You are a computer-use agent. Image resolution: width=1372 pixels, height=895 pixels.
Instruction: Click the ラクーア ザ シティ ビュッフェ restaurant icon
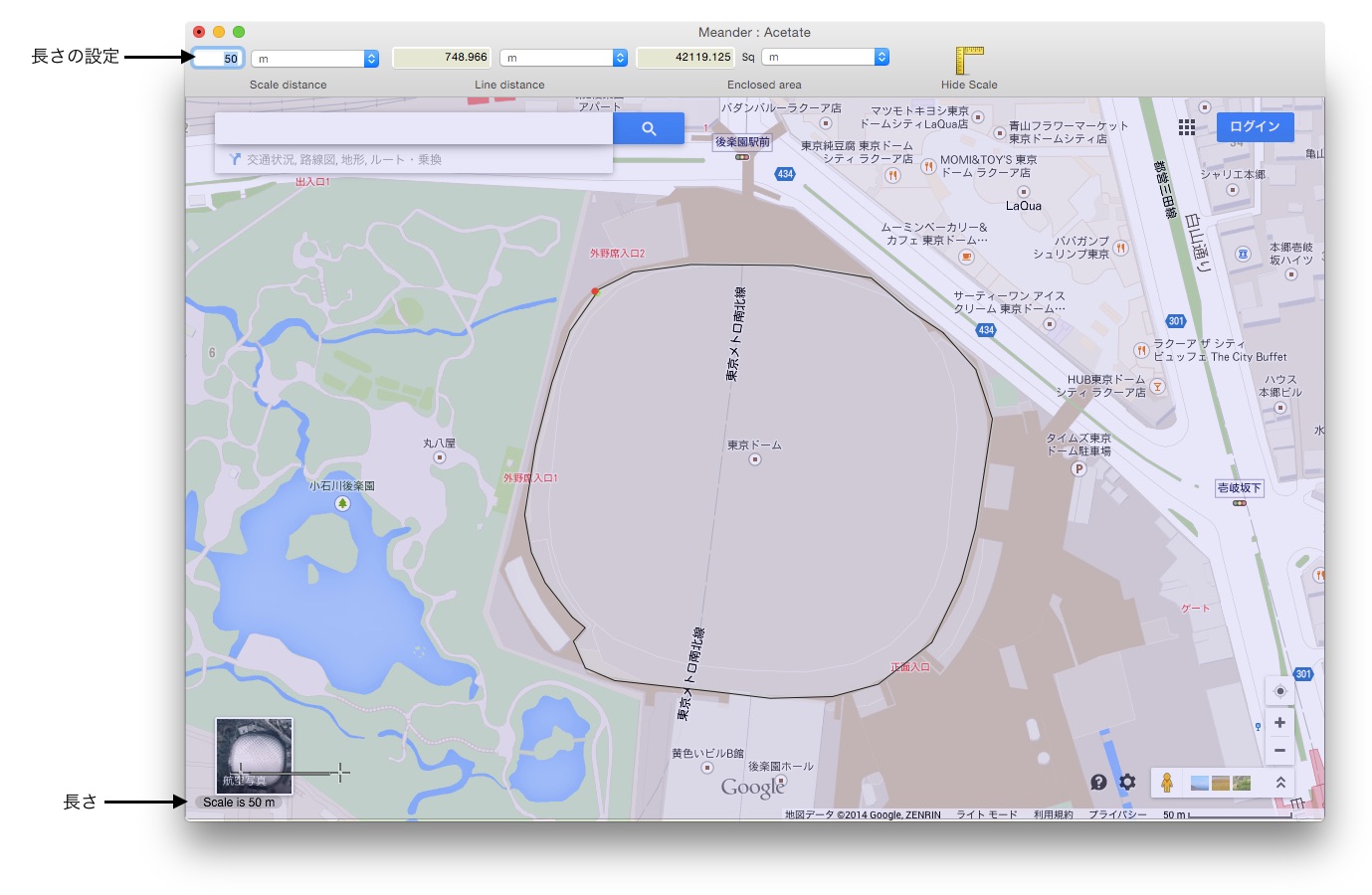[1141, 350]
